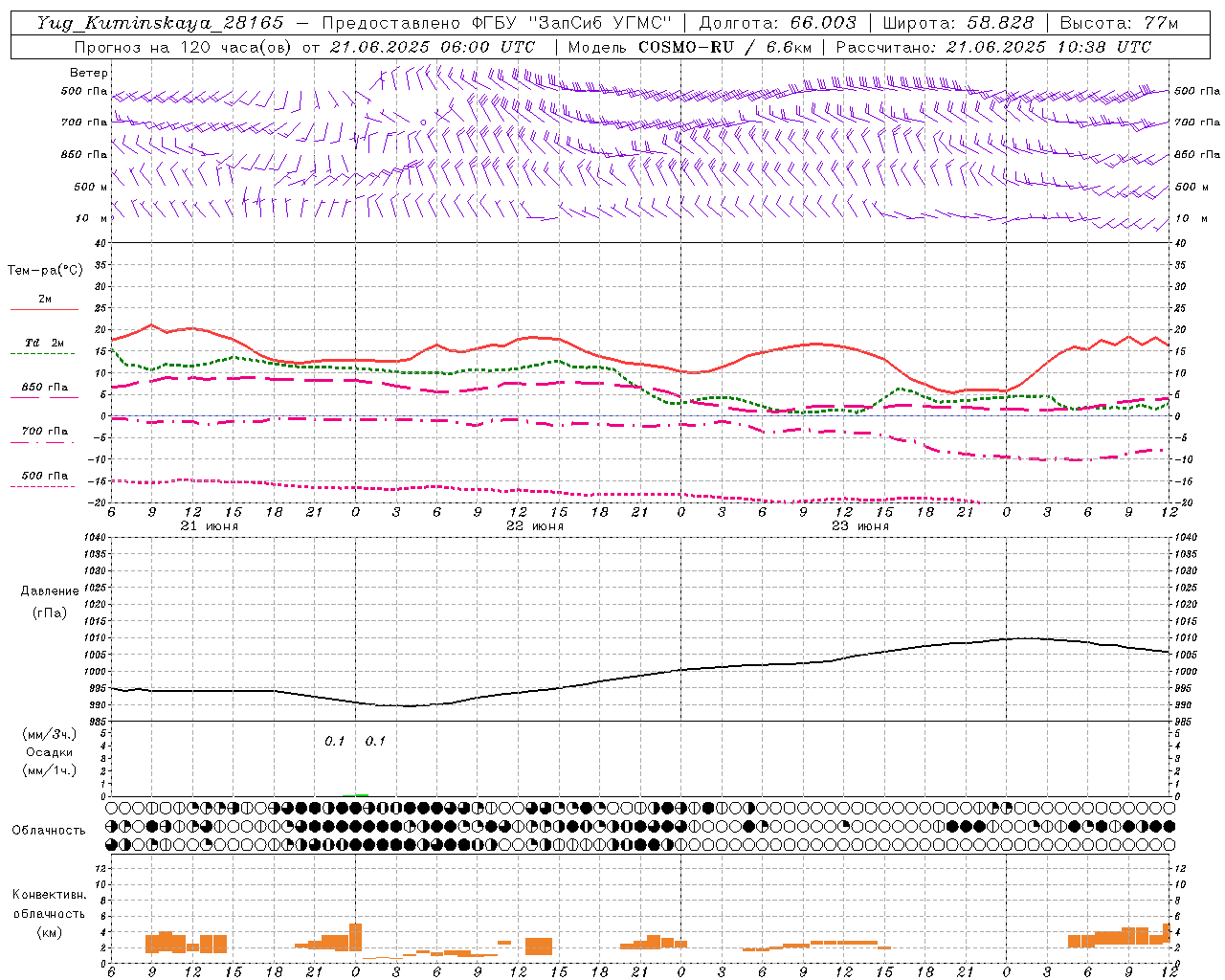Click the 'Ветер' wind panel label
This screenshot has width=1225, height=980.
89,73
